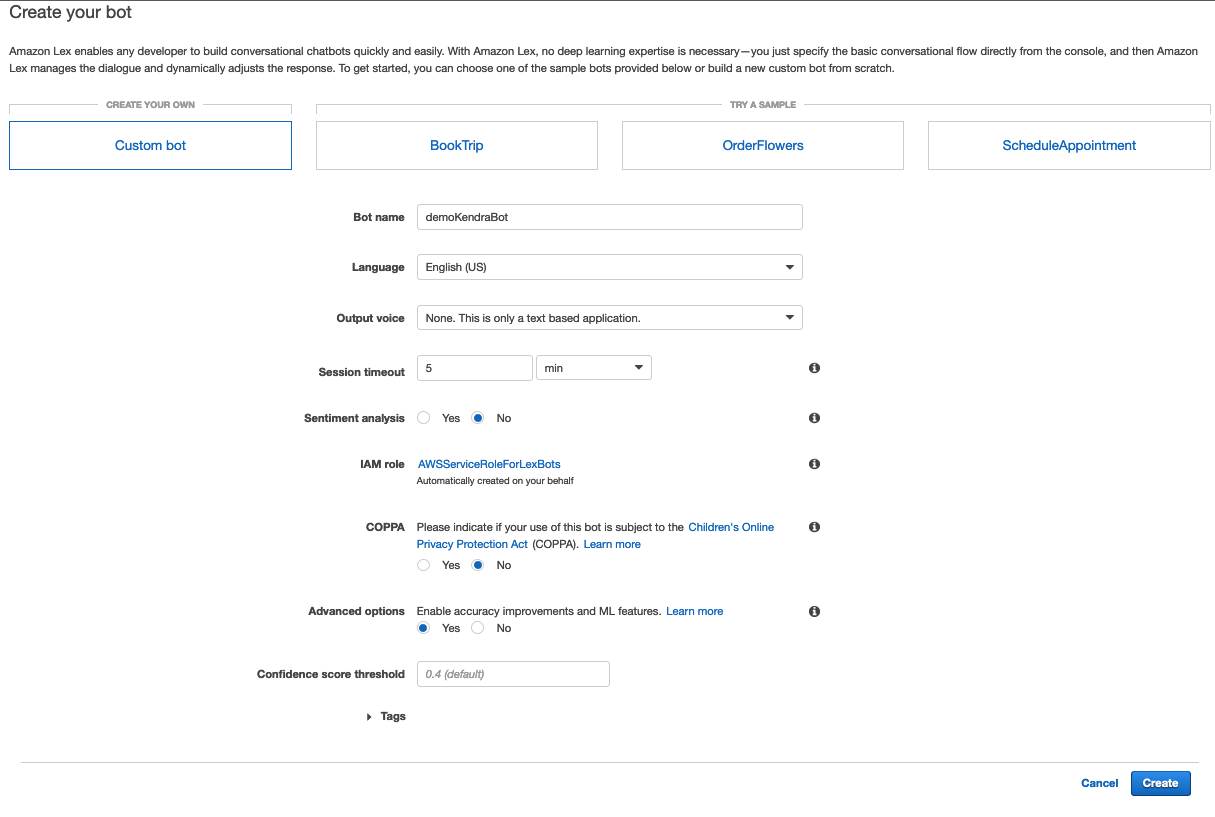Open the Output voice dropdown
Image resolution: width=1215 pixels, height=817 pixels.
[x=610, y=318]
